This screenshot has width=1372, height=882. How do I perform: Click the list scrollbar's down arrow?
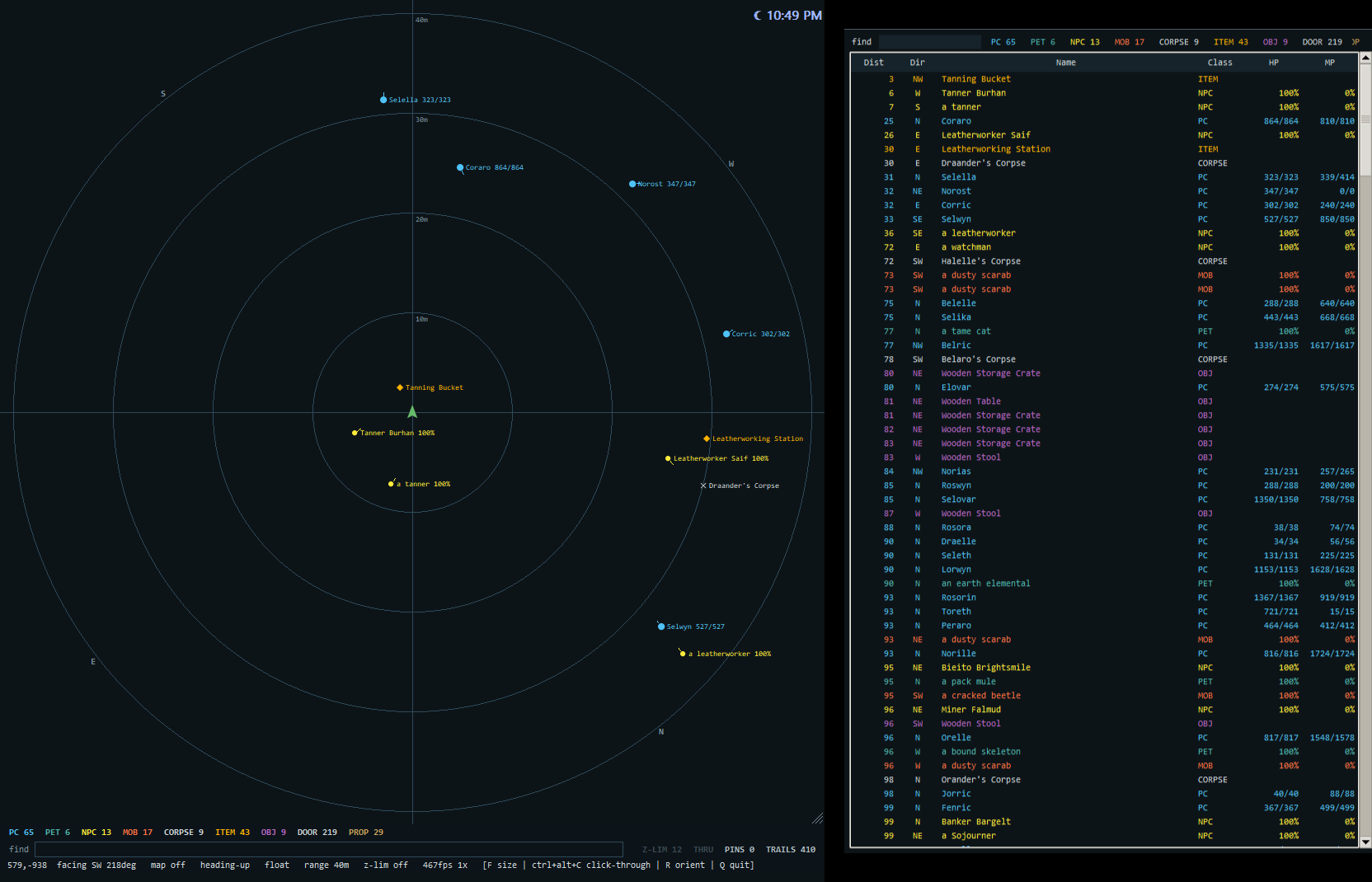[1365, 842]
